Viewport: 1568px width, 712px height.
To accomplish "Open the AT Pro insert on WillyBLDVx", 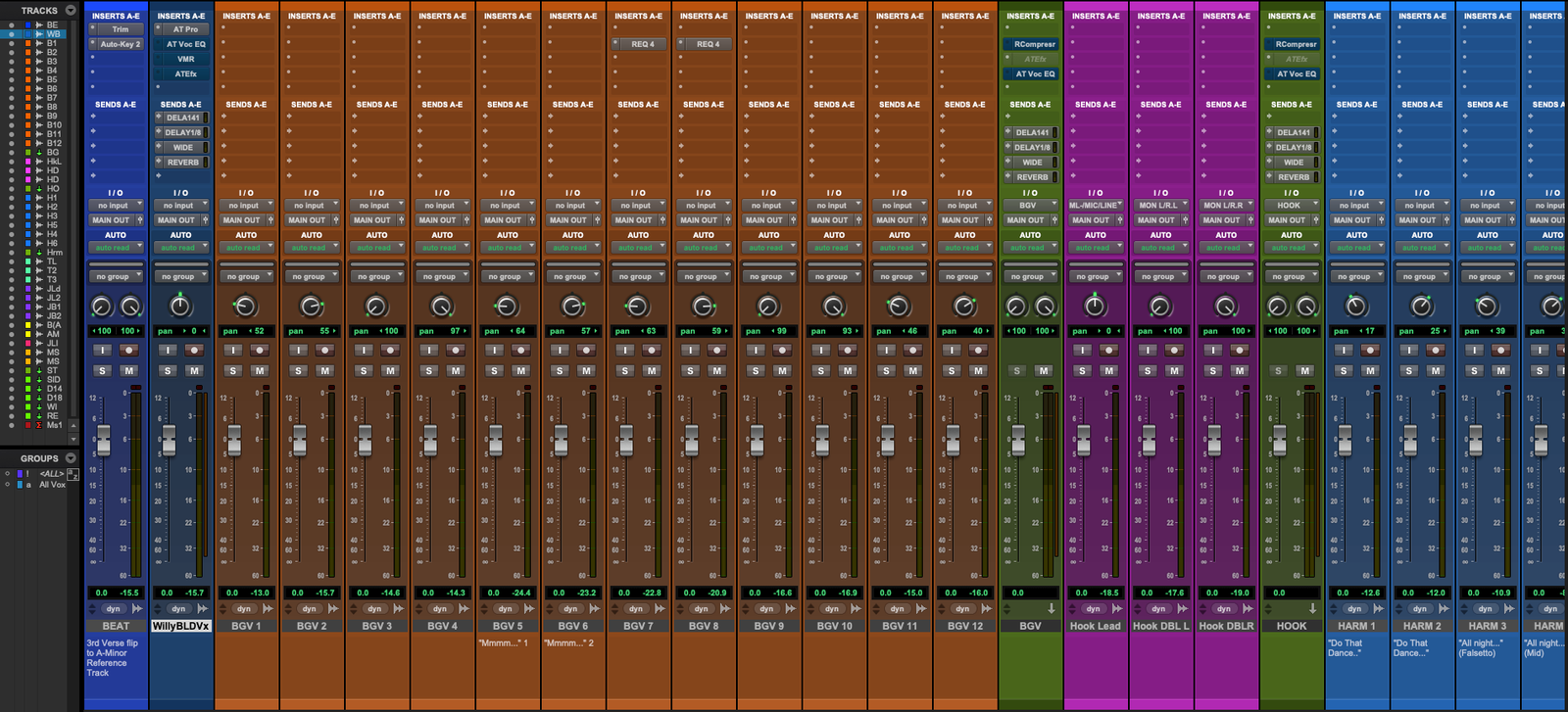I will tap(185, 29).
